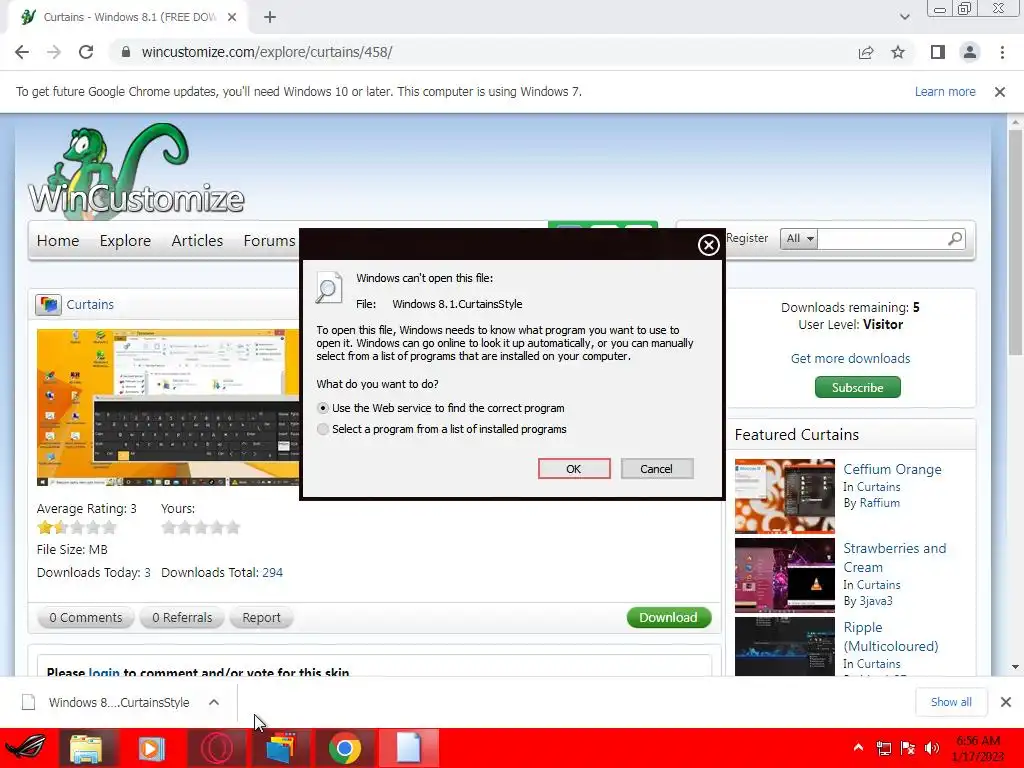The height and width of the screenshot is (768, 1024).
Task: Click the Register link
Action: click(x=747, y=238)
